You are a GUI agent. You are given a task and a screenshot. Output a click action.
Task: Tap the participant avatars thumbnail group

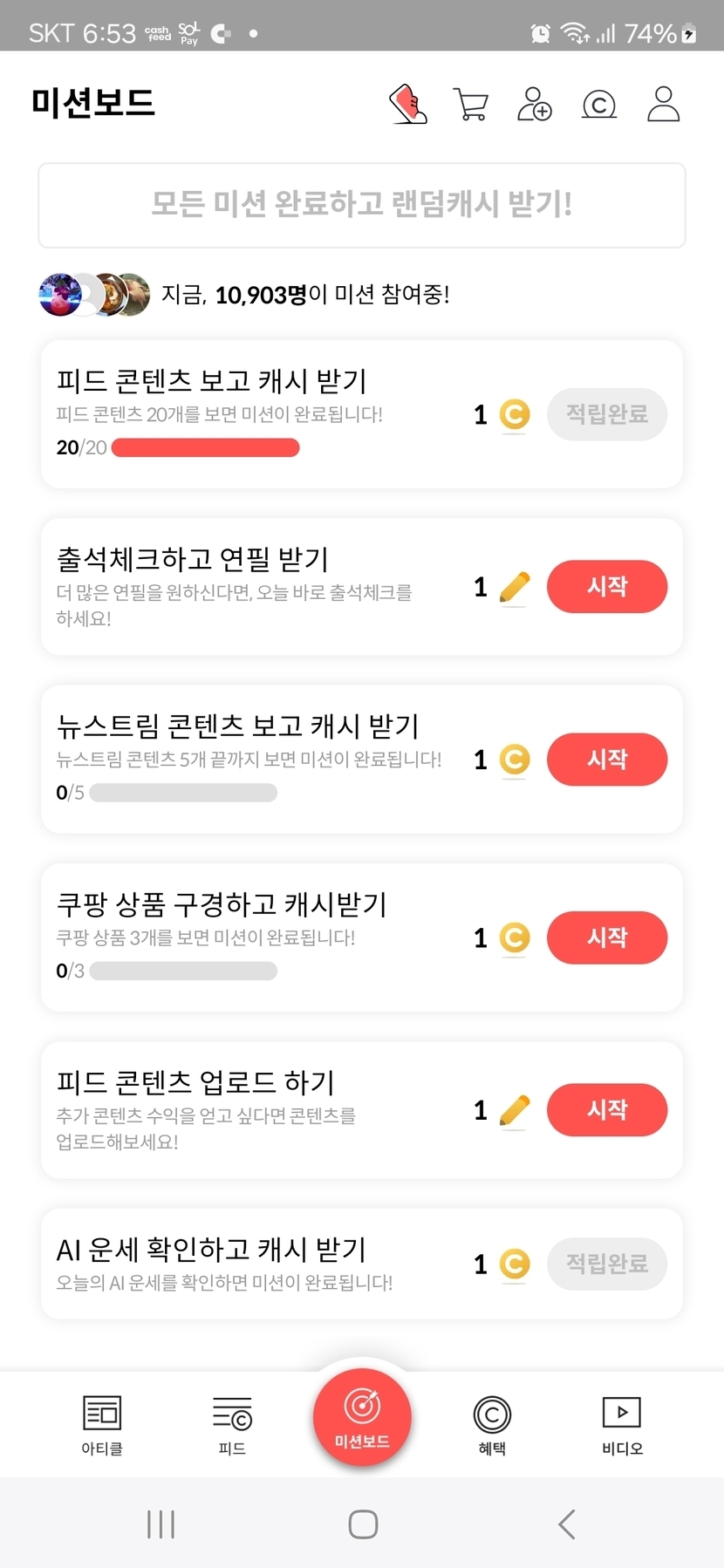[94, 295]
